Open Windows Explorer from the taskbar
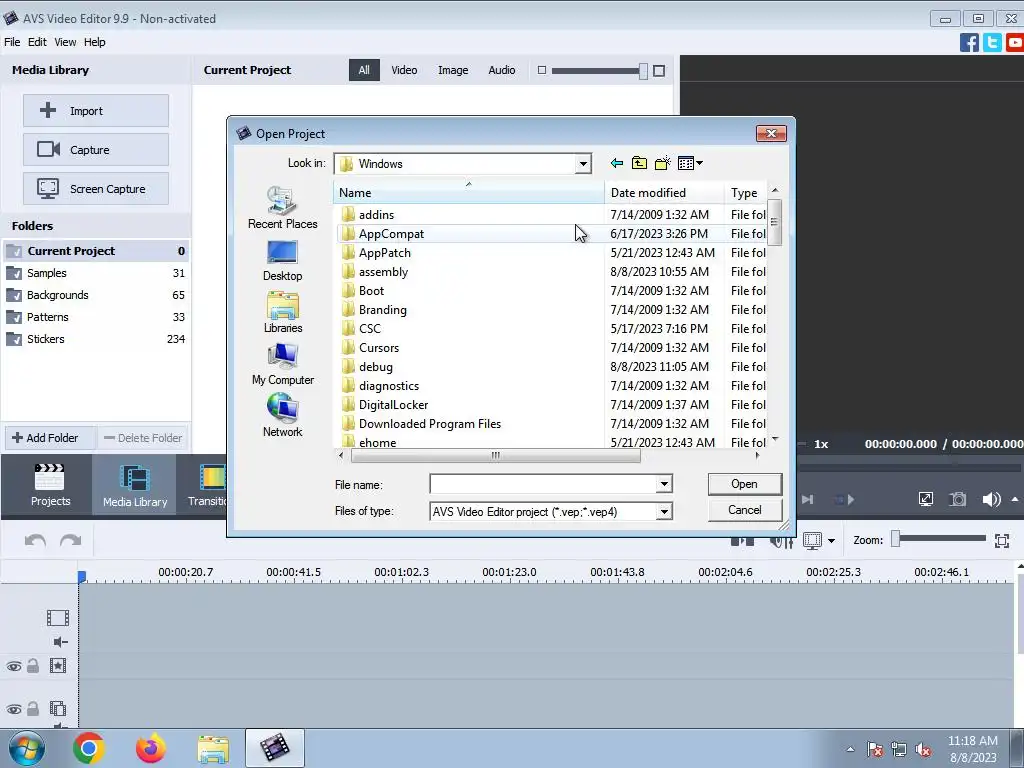 [213, 749]
